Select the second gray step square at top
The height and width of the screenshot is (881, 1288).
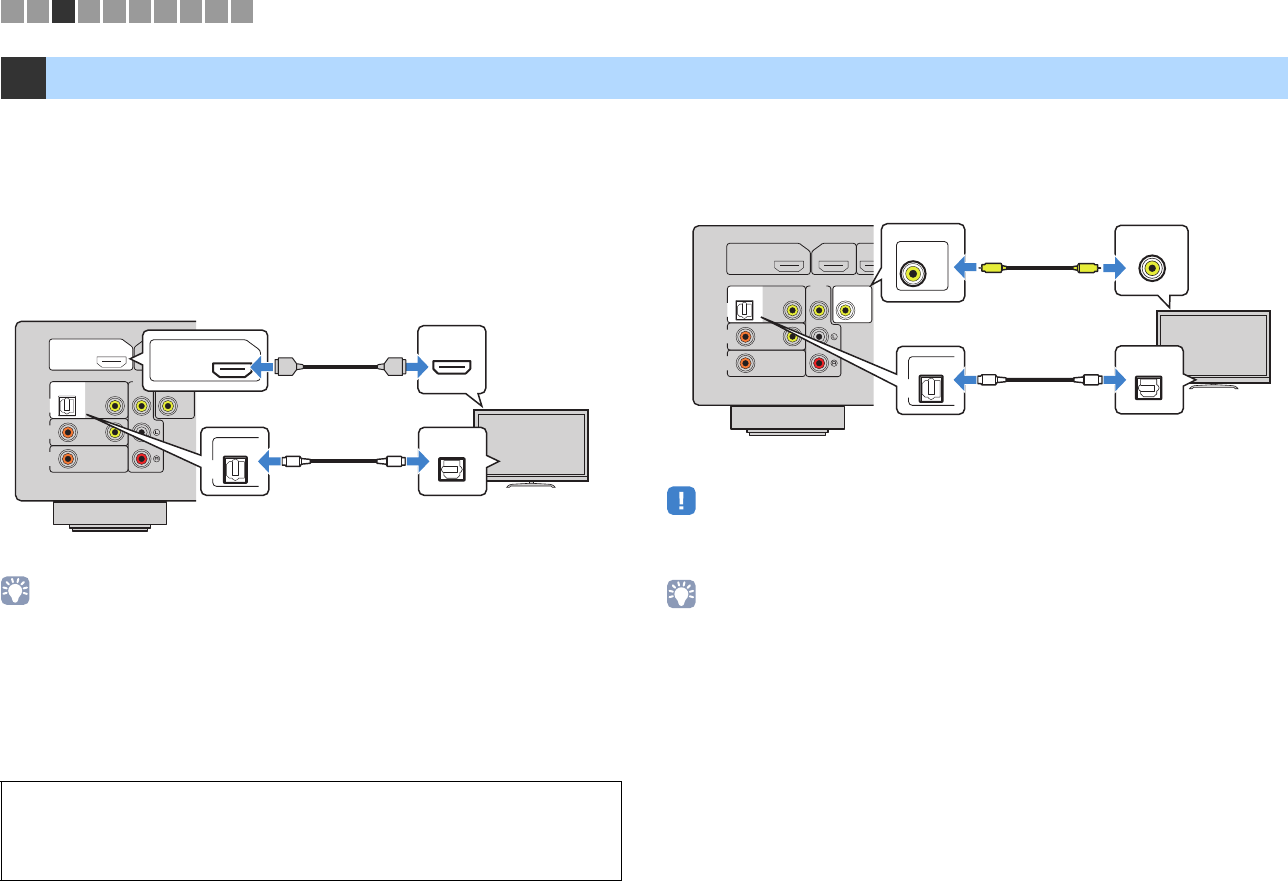tap(38, 12)
